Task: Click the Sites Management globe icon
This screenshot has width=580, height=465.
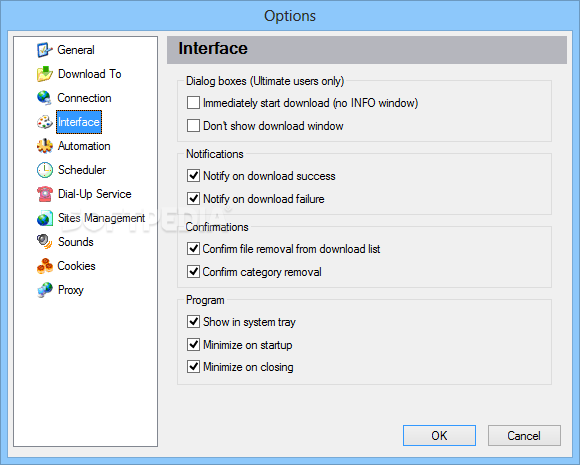Action: point(45,218)
